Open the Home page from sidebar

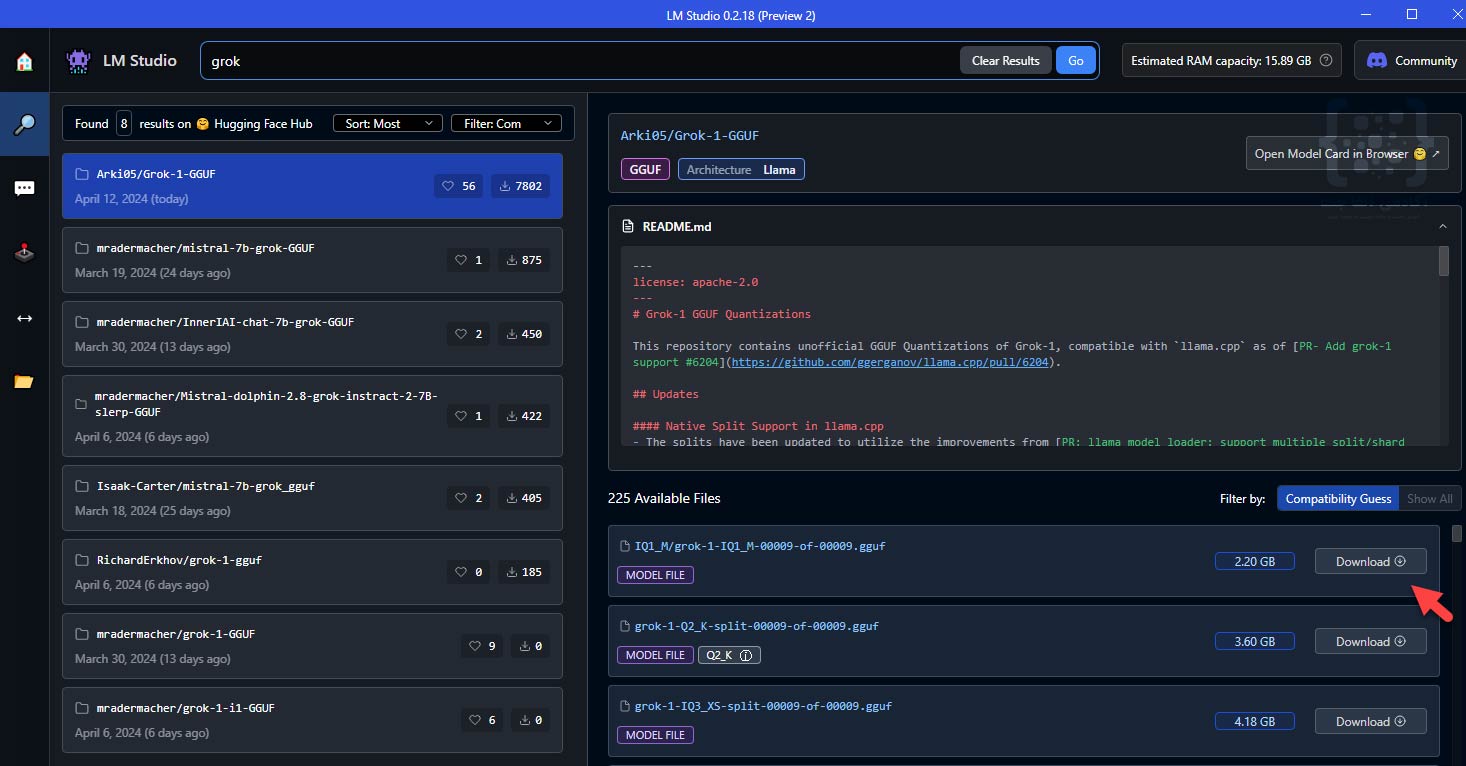(x=24, y=62)
